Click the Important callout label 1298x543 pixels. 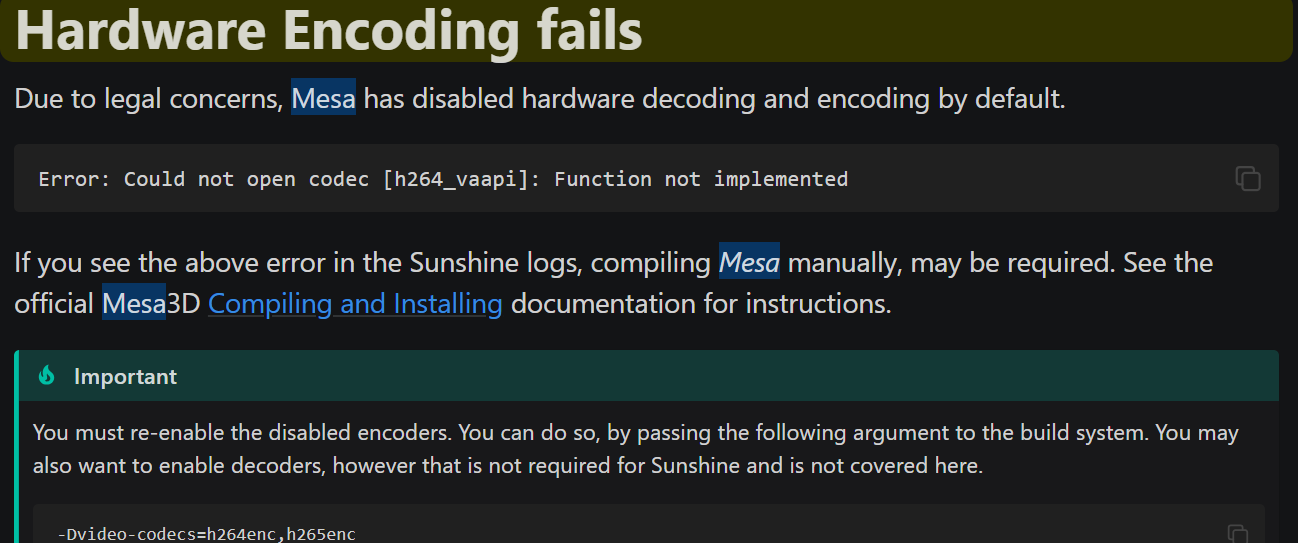[x=125, y=377]
